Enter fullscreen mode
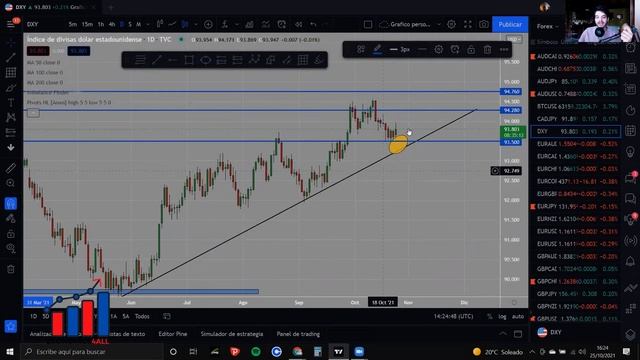This screenshot has height=360, width=640. coord(468,24)
